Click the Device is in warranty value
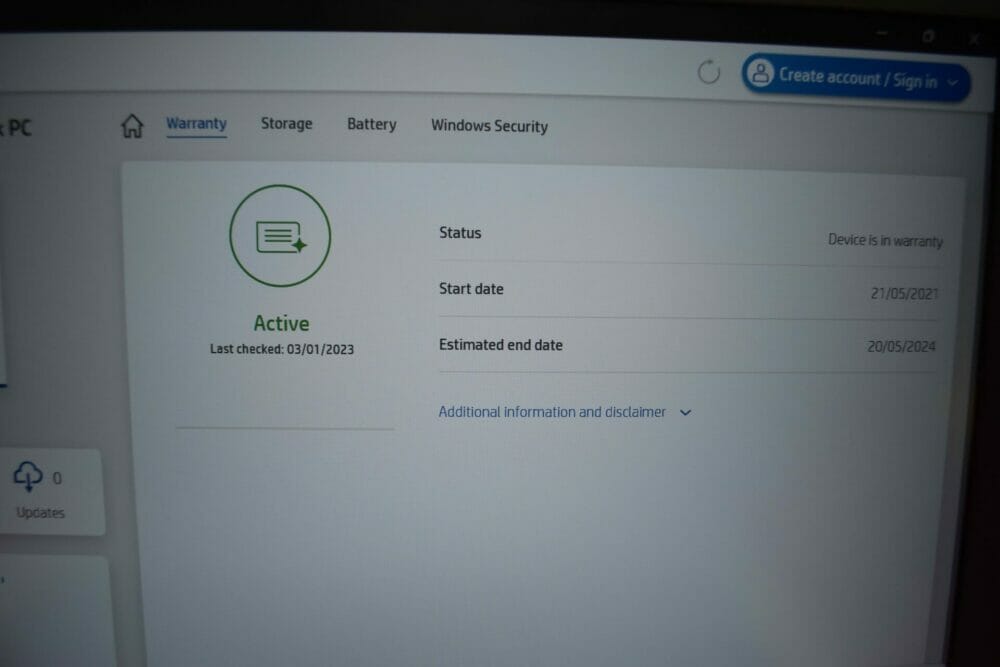Viewport: 1000px width, 667px height. point(885,240)
